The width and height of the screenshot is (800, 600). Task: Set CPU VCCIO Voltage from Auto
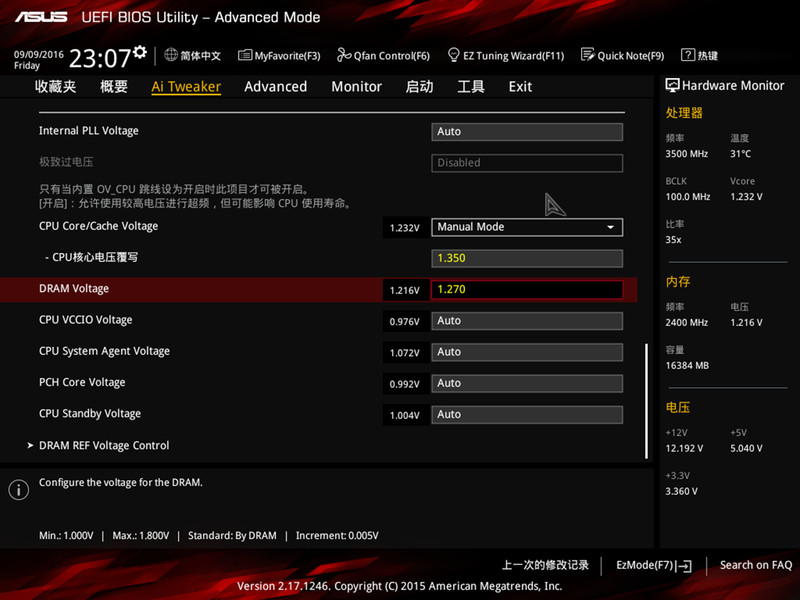(527, 320)
